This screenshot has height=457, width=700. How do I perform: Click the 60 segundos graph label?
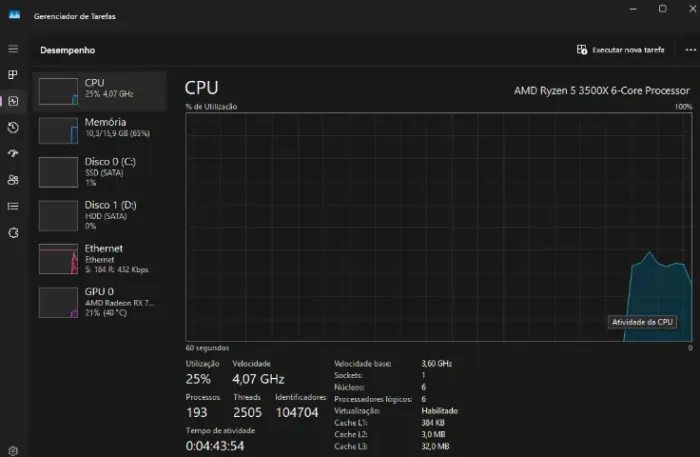tap(207, 348)
